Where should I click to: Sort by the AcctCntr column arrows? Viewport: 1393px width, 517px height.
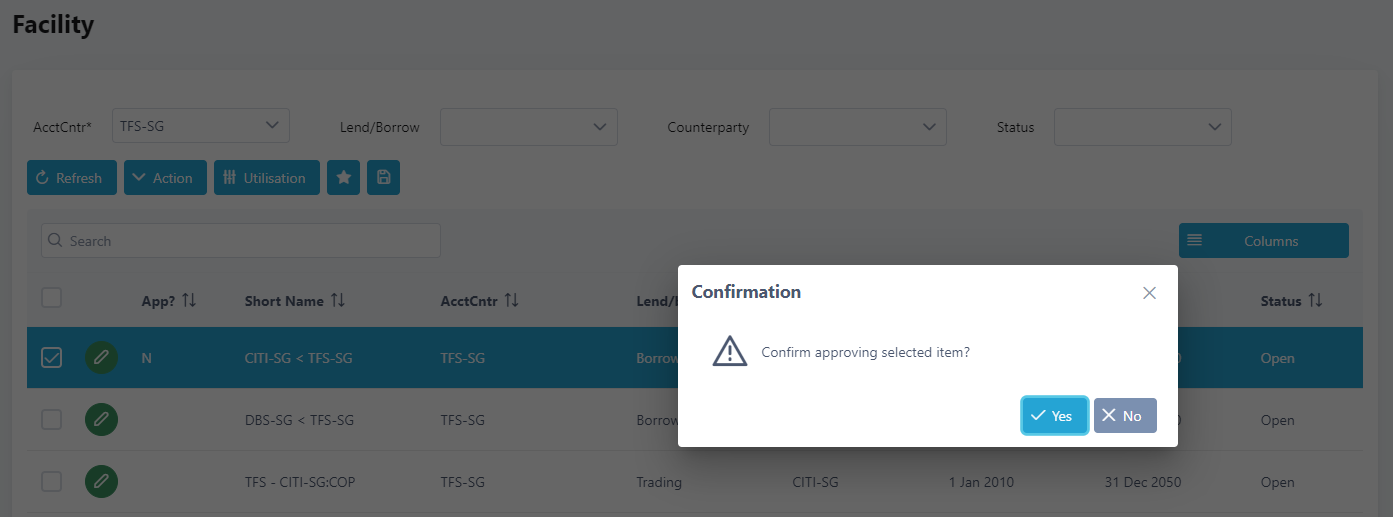click(x=511, y=301)
